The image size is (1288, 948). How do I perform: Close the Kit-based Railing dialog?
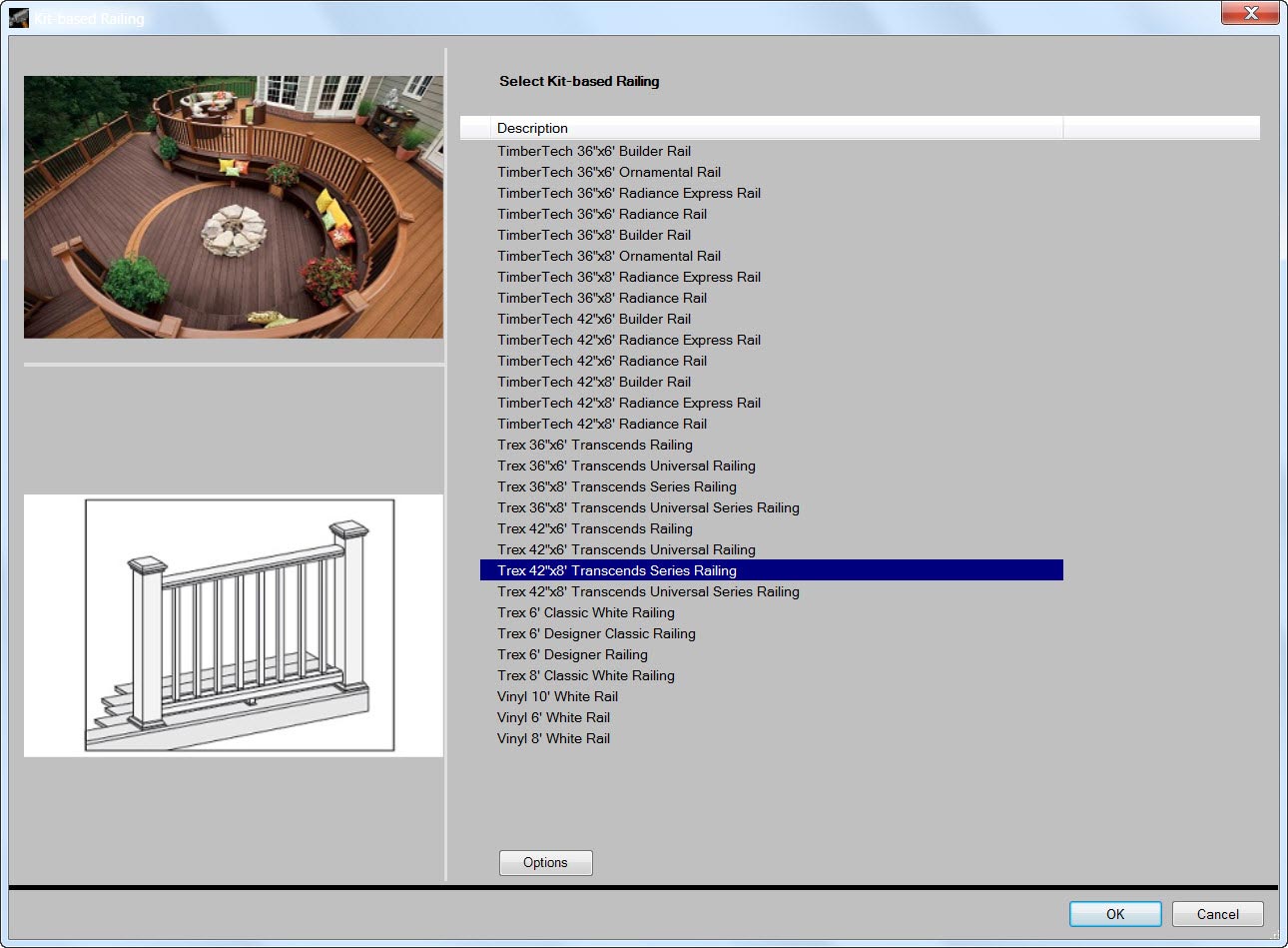tap(1250, 13)
